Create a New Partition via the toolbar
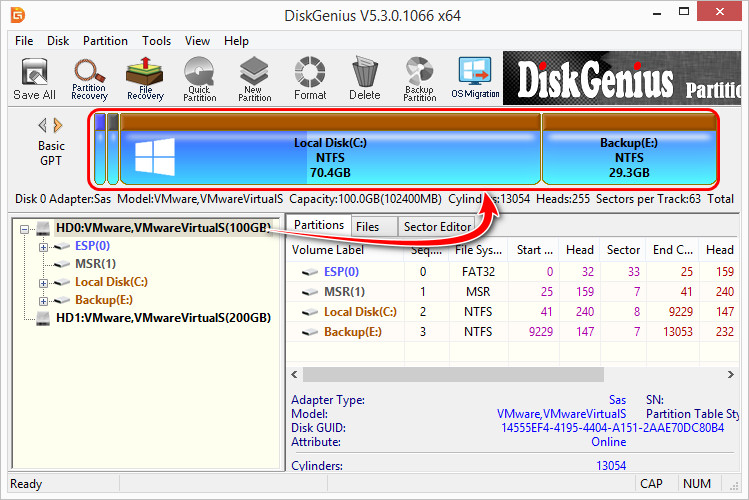 [255, 79]
